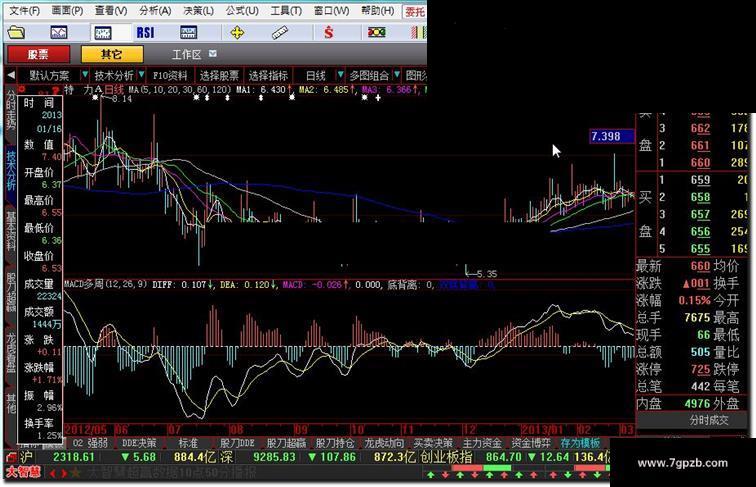The height and width of the screenshot is (487, 756).
Task: Open the 公式(U) menu
Action: tap(242, 10)
